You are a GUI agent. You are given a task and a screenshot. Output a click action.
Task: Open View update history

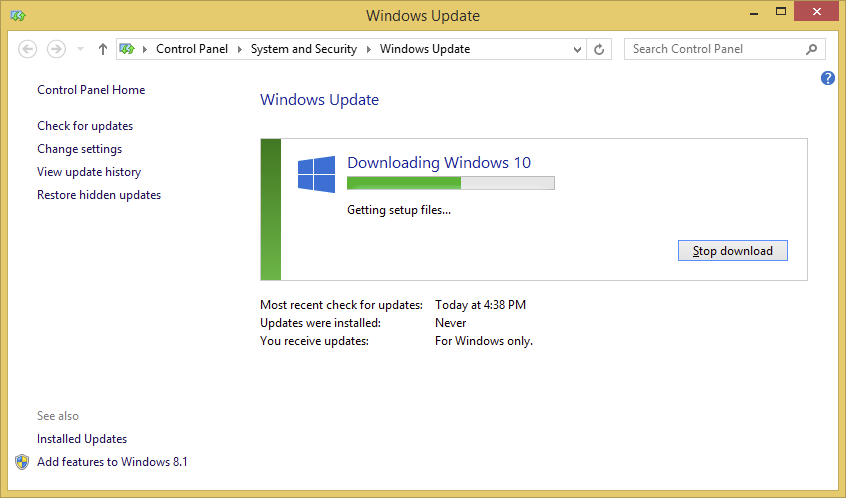(x=89, y=172)
